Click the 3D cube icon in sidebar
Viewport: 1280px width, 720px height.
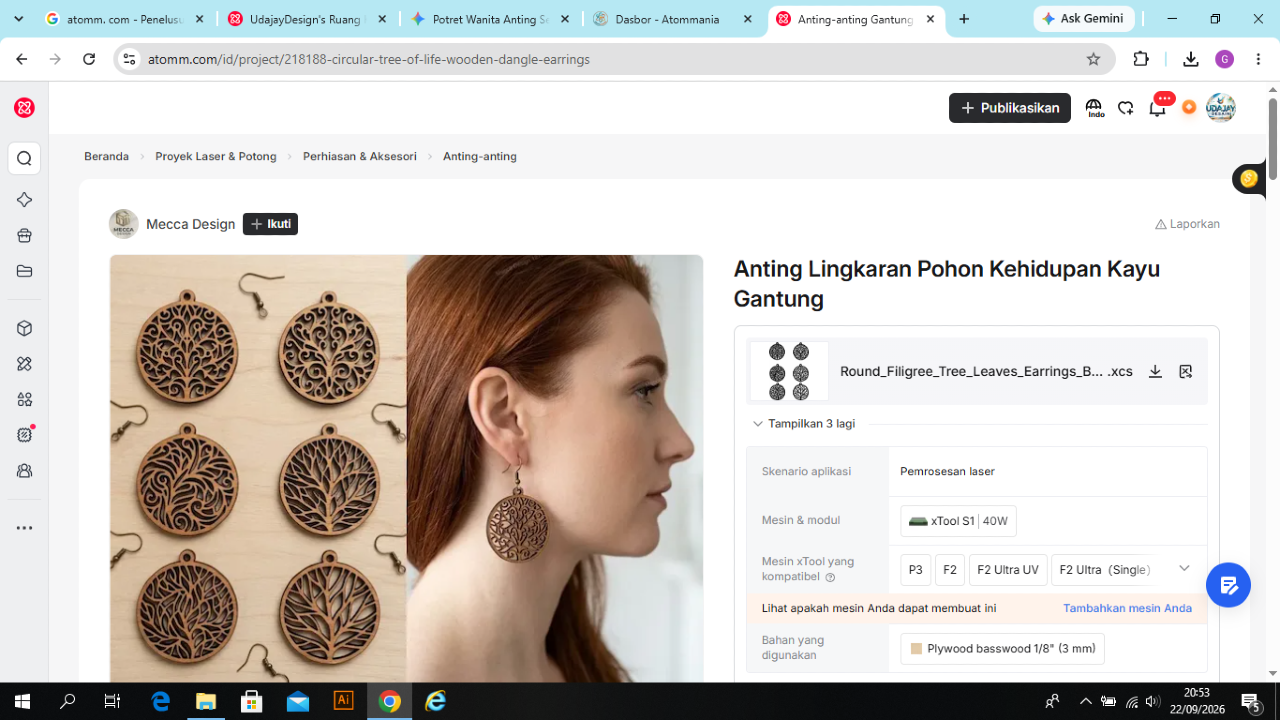tap(25, 328)
